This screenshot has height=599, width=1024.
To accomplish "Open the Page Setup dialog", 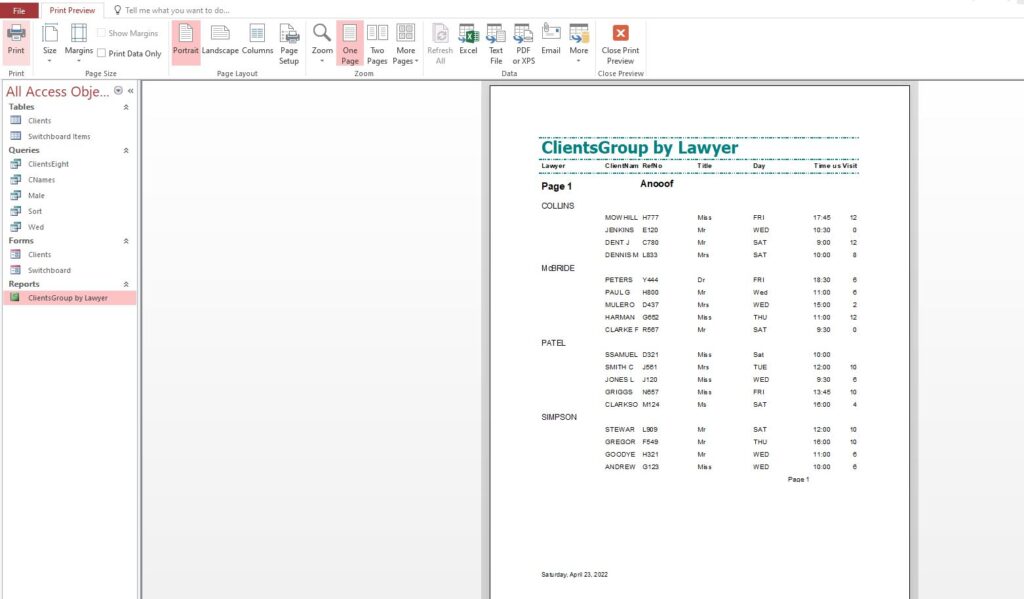I will point(289,43).
